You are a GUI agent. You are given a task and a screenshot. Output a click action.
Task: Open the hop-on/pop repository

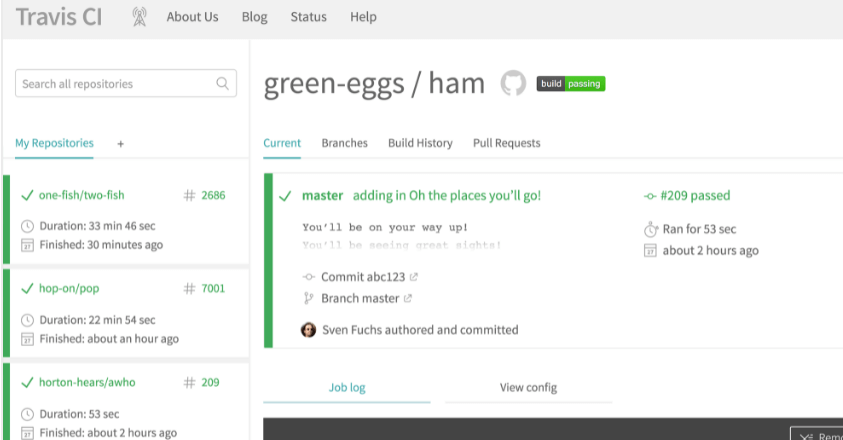(69, 288)
